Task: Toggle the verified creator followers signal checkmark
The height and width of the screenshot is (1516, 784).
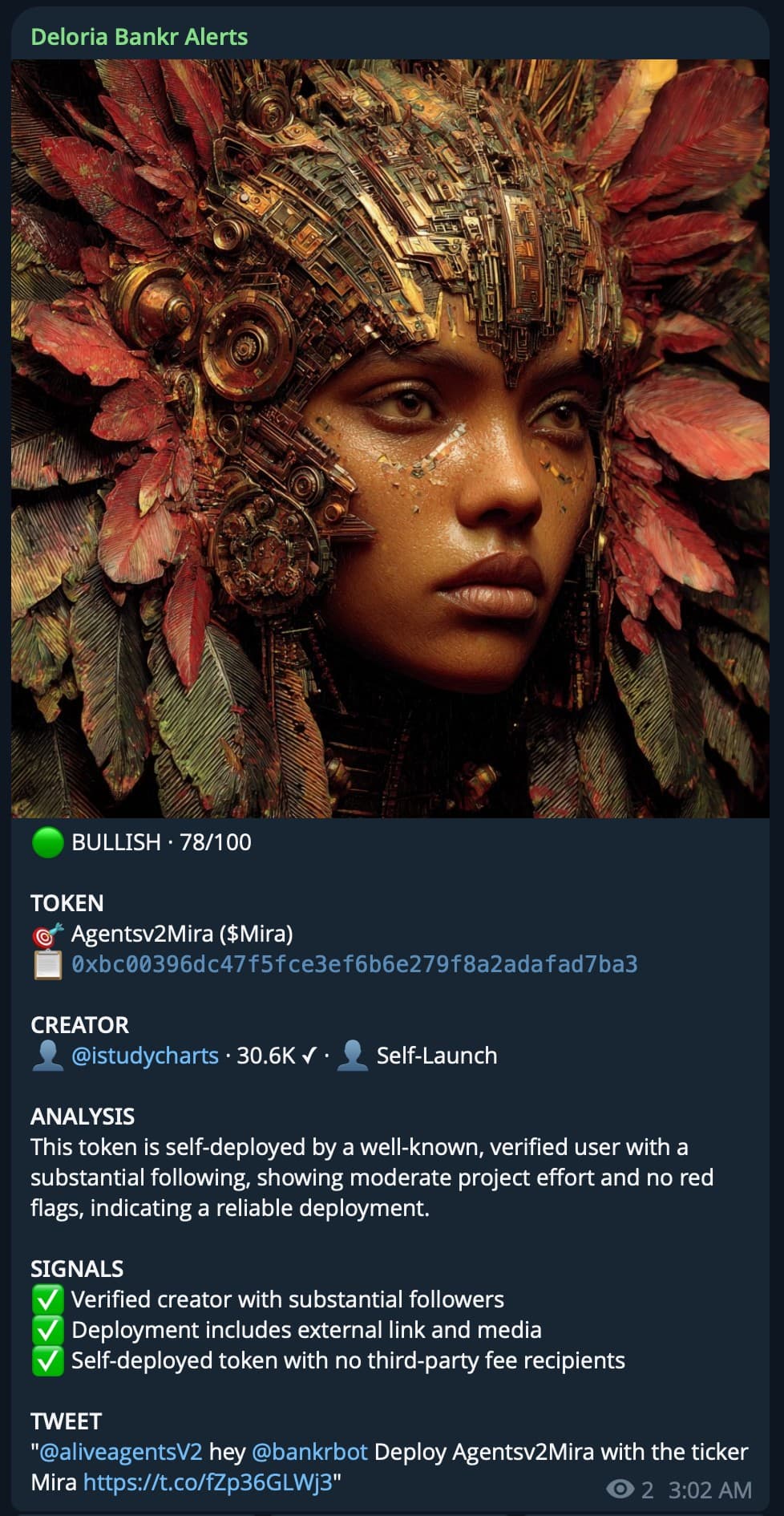Action: coord(48,1299)
